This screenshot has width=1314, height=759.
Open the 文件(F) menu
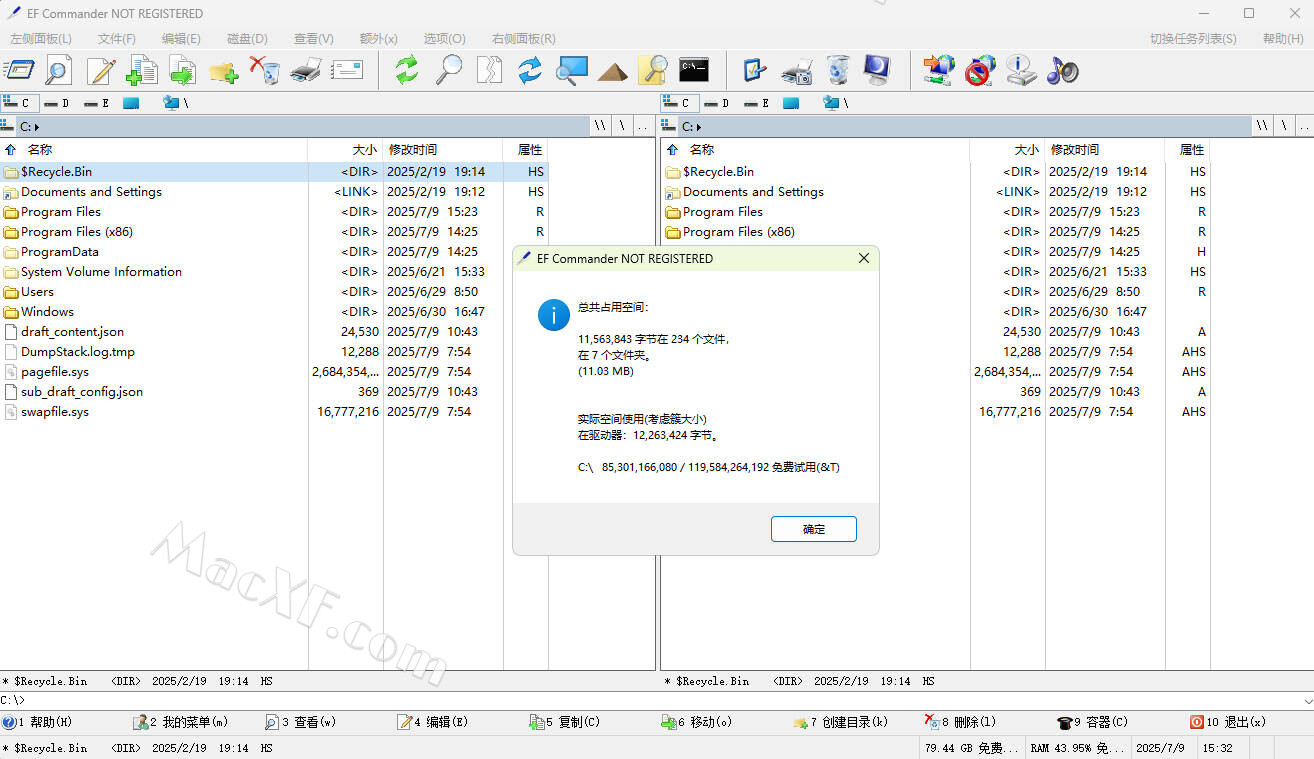(x=116, y=39)
